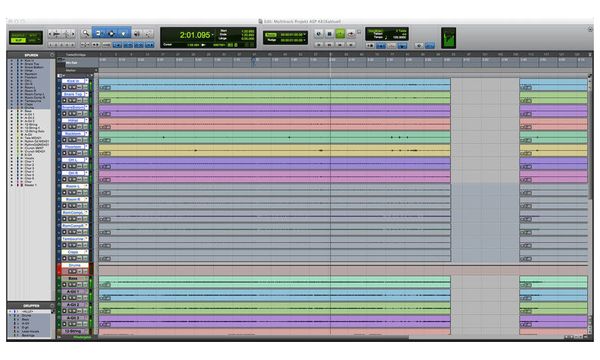Image resolution: width=600 pixels, height=360 pixels.
Task: Select the Grabber hand tool
Action: point(124,34)
